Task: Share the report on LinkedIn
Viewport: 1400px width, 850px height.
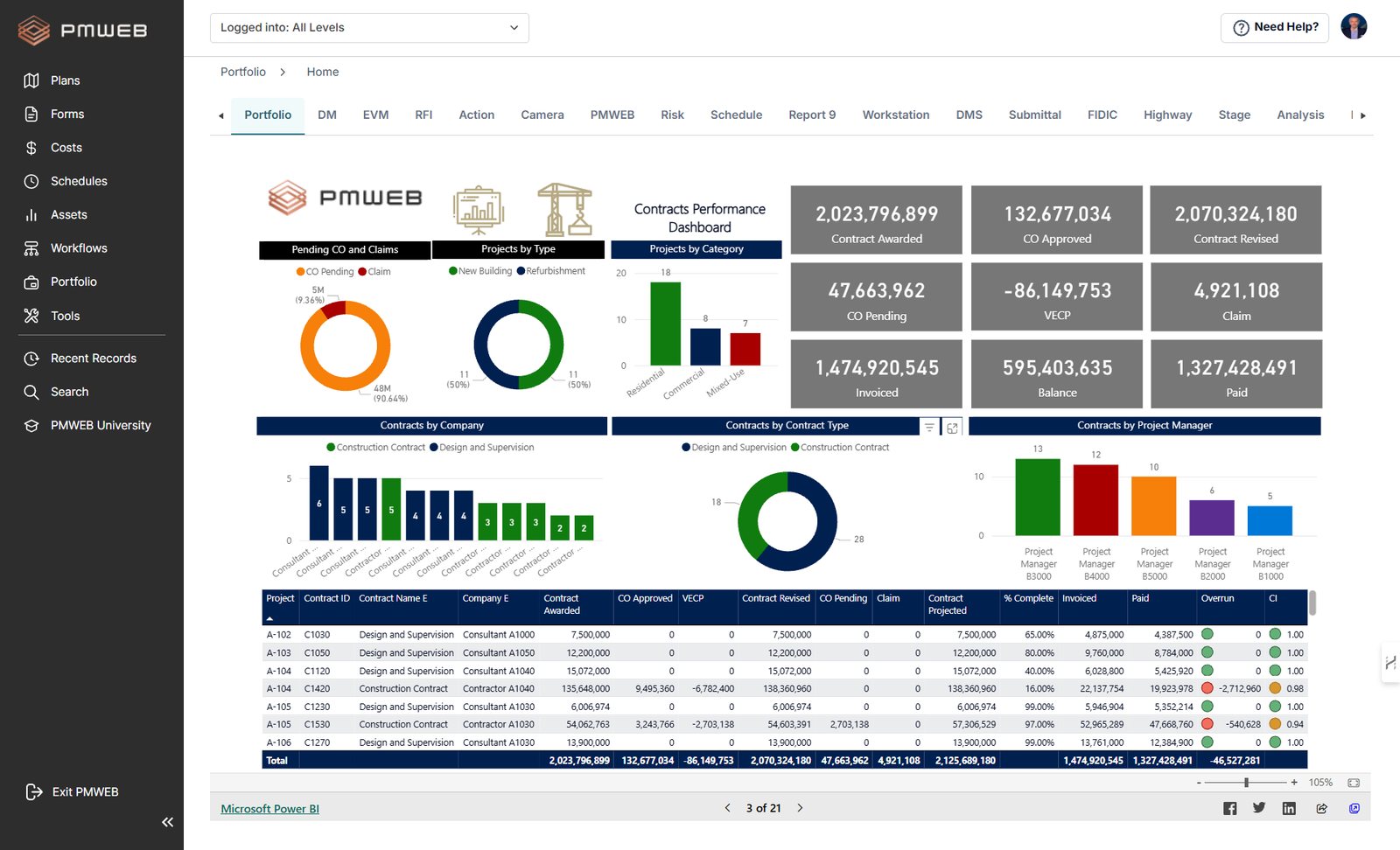Action: coord(1289,808)
